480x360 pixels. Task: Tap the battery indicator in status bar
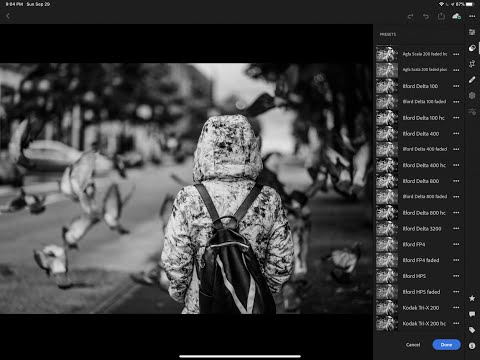(x=470, y=4)
